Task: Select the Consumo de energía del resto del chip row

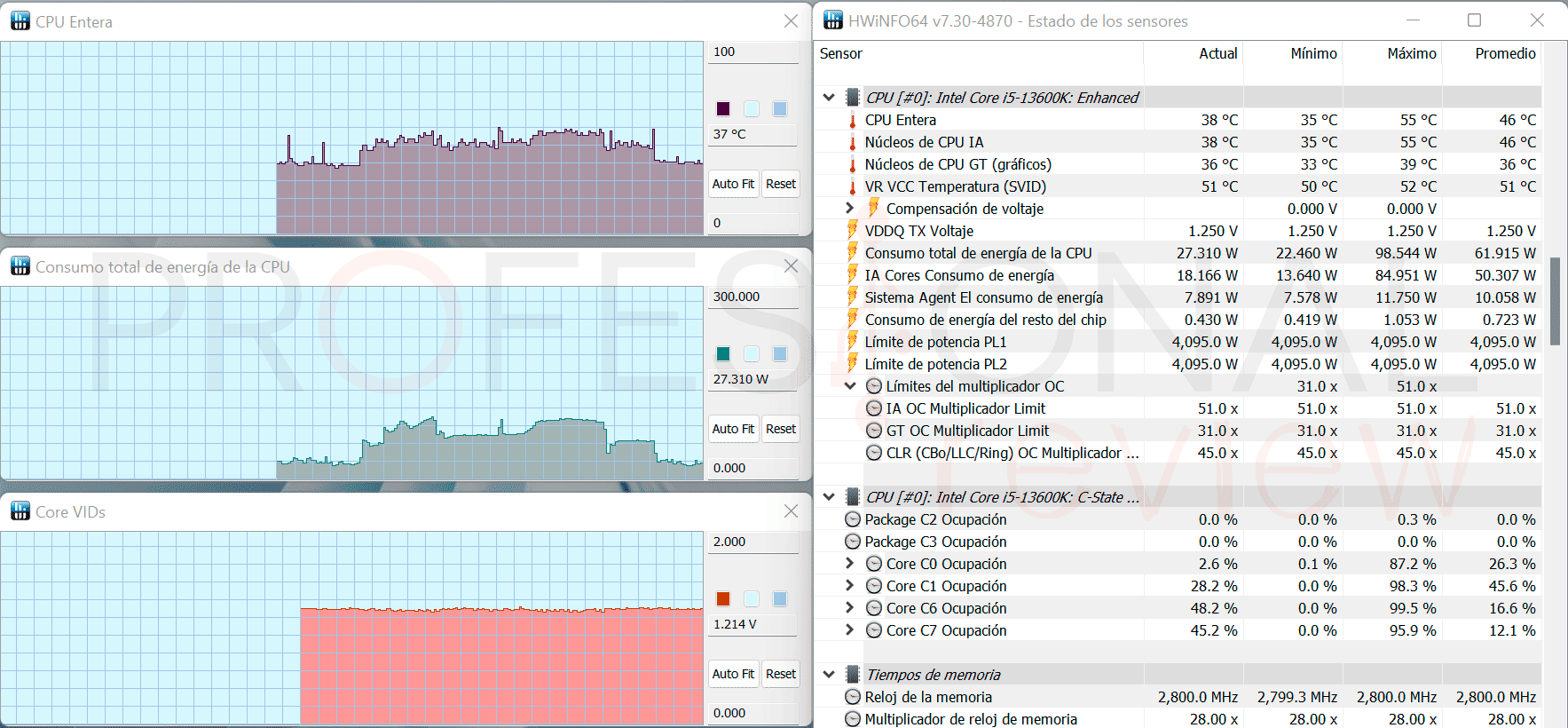Action: point(1178,320)
